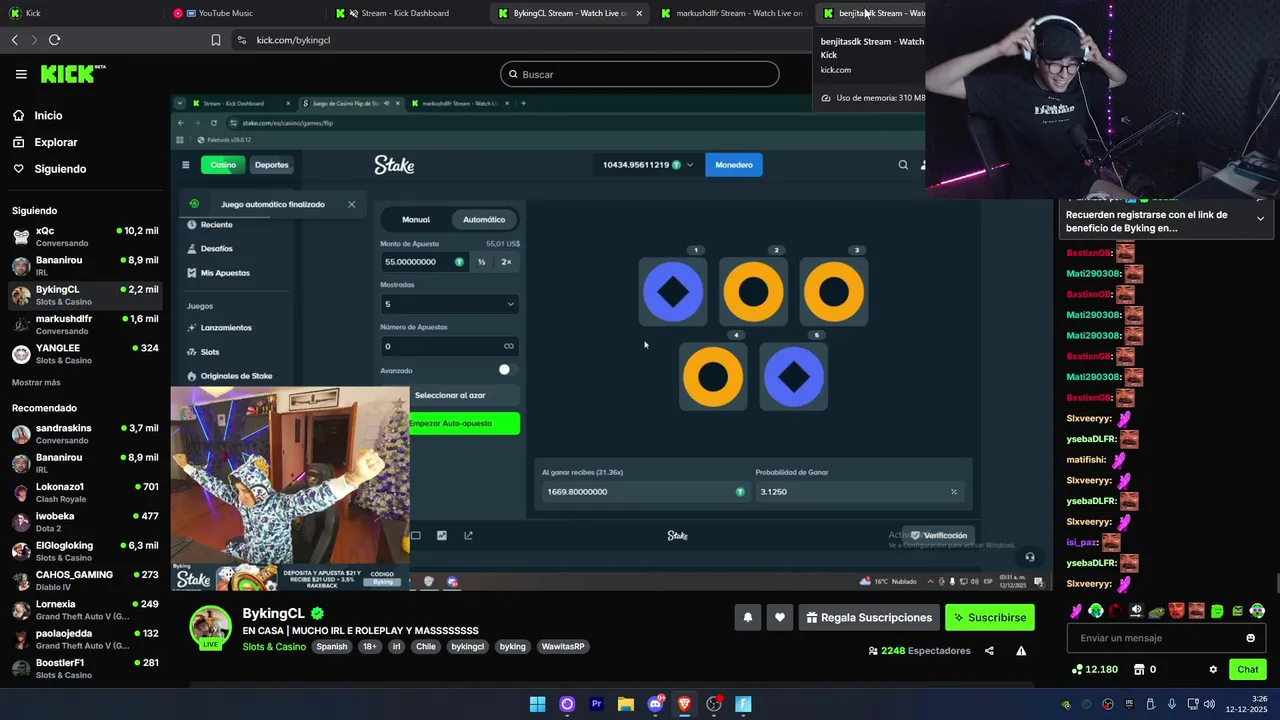Open Premiere Pro from the taskbar
This screenshot has width=1280, height=720.
pyautogui.click(x=596, y=704)
